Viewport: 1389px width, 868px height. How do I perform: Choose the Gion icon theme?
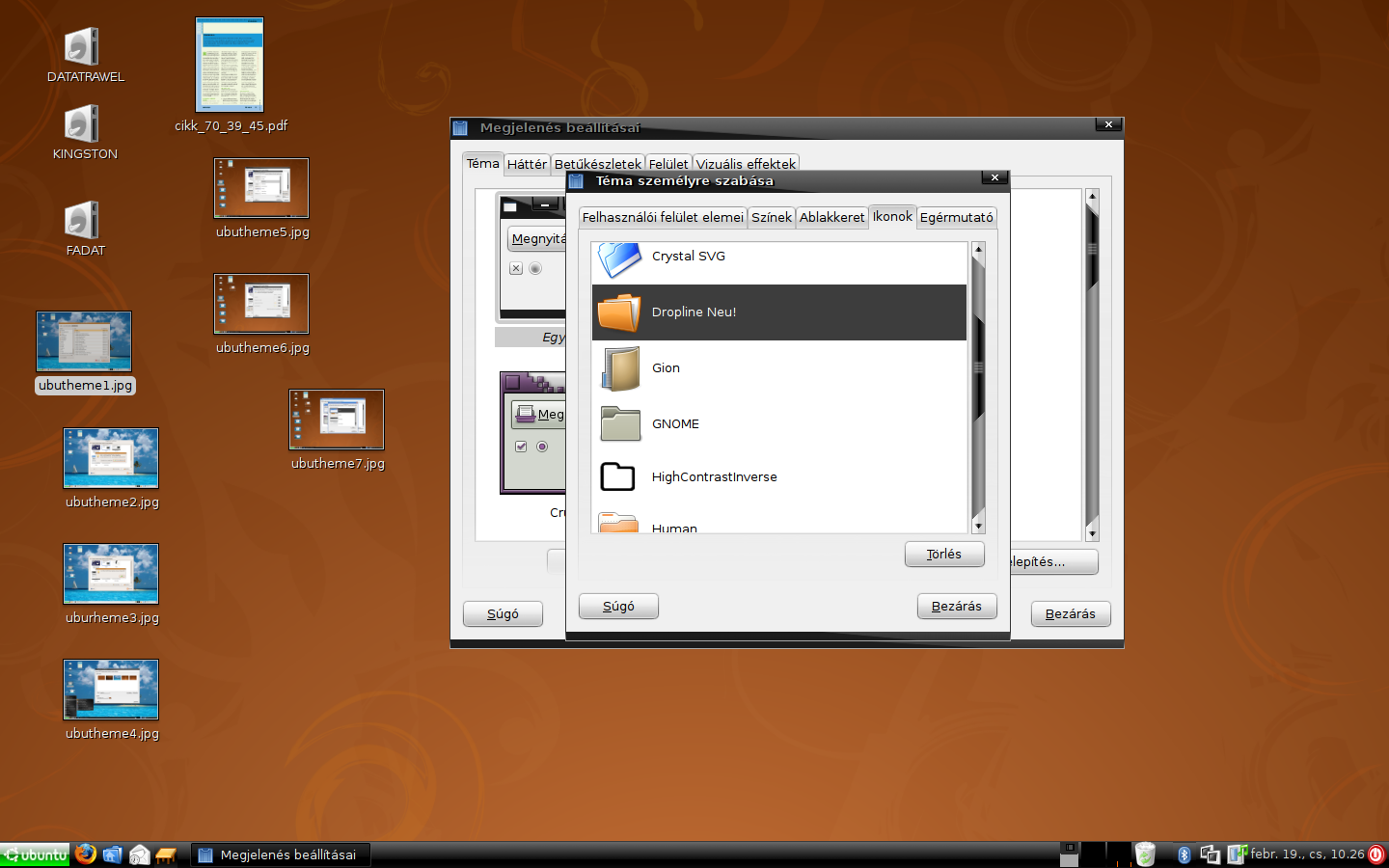click(778, 368)
